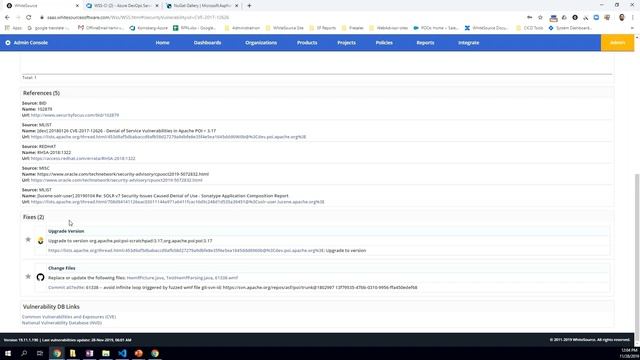Open the System Dashboard bookmark

tap(570, 28)
